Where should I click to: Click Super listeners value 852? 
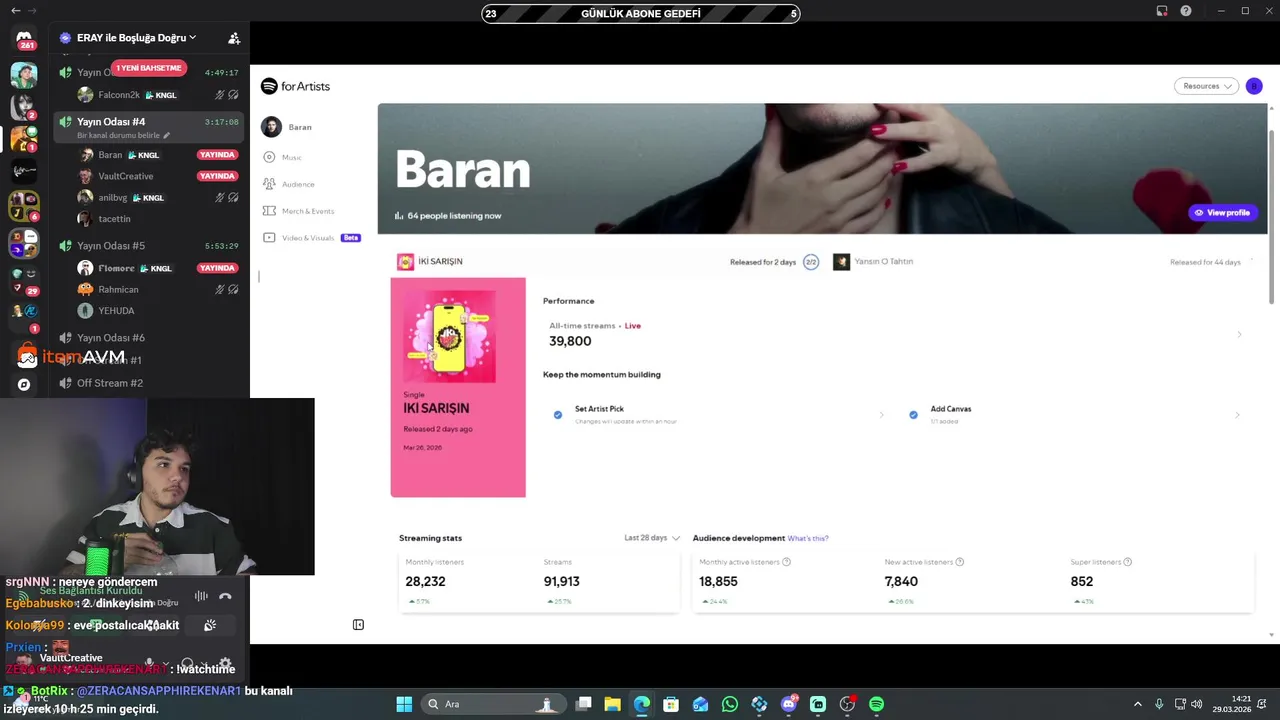point(1082,581)
